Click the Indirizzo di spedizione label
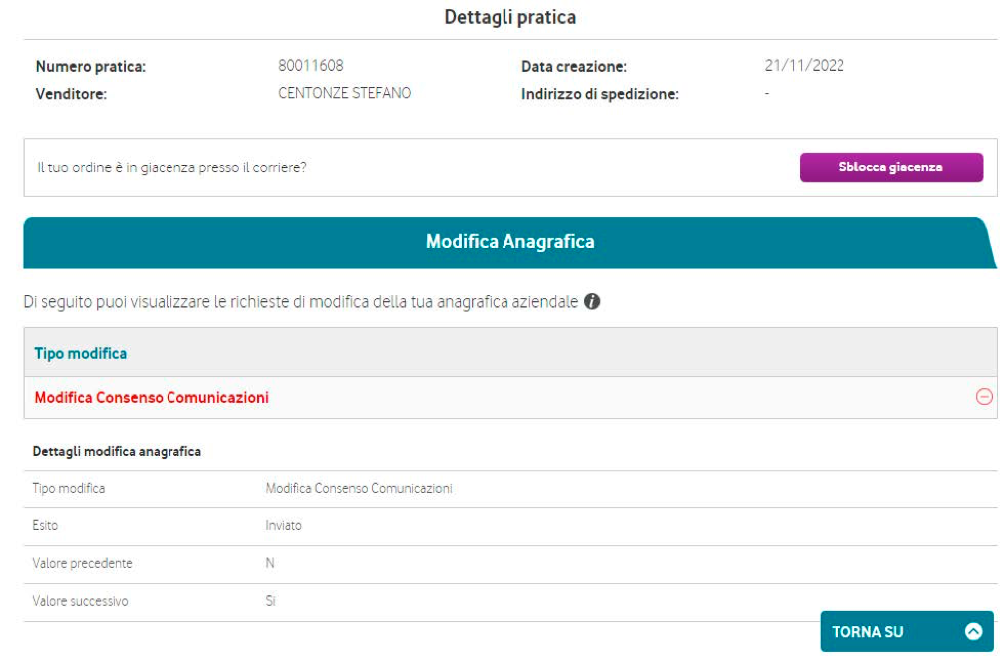The image size is (1004, 661). 600,95
